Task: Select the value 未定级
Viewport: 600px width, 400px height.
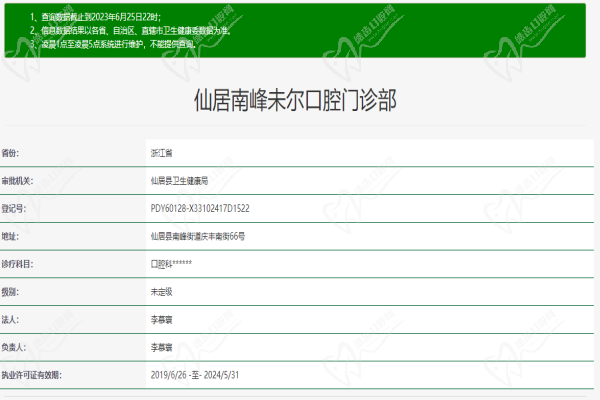Action: 161,292
